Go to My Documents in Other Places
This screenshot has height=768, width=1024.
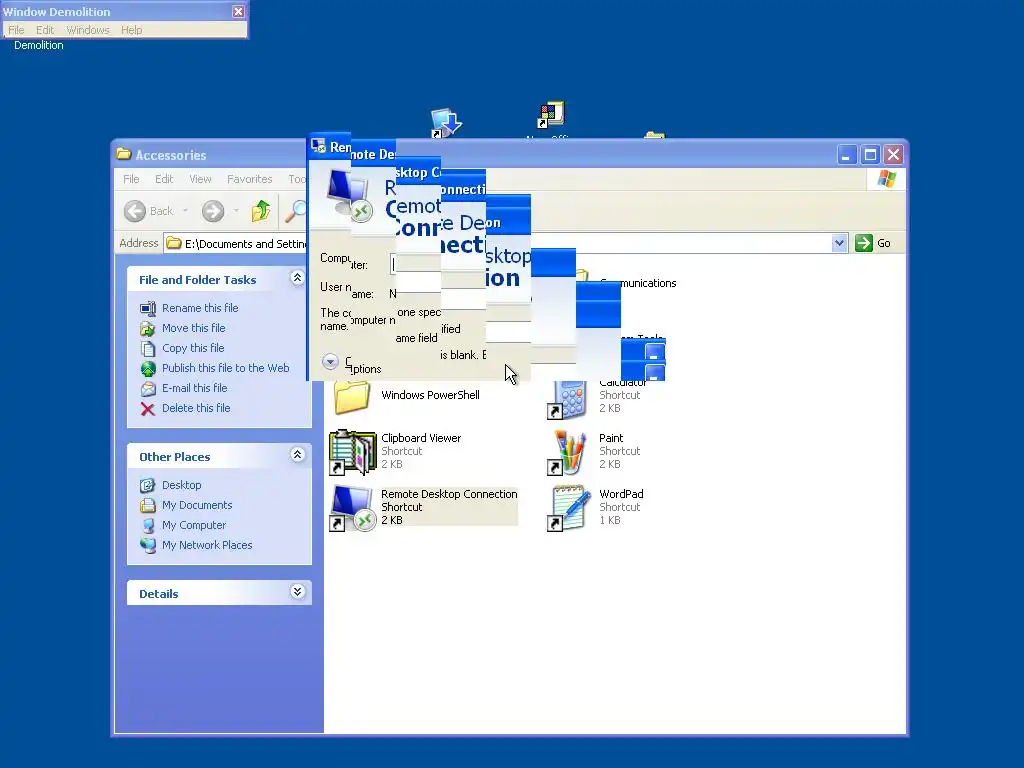click(x=197, y=505)
